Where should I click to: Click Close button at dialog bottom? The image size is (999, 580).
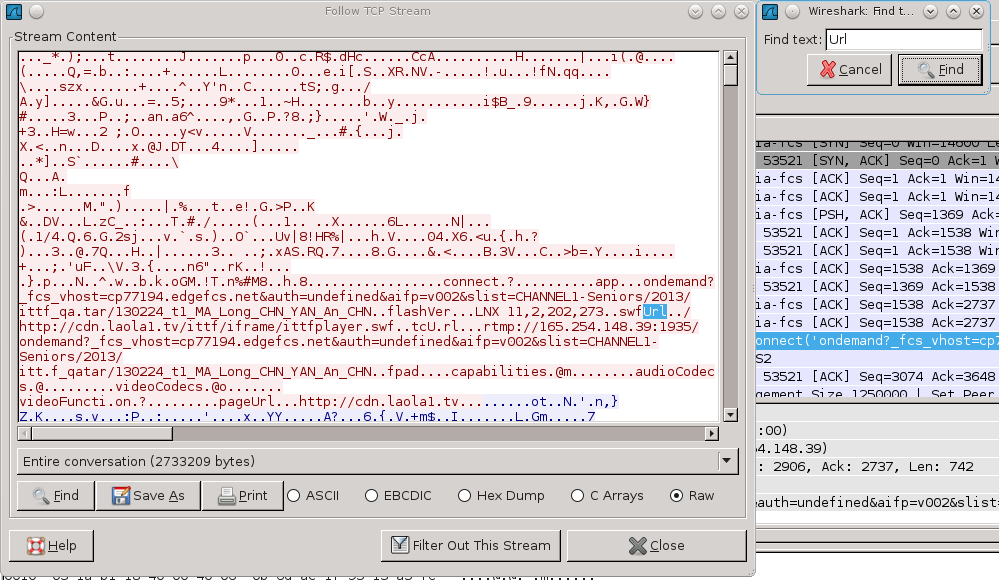click(x=656, y=546)
